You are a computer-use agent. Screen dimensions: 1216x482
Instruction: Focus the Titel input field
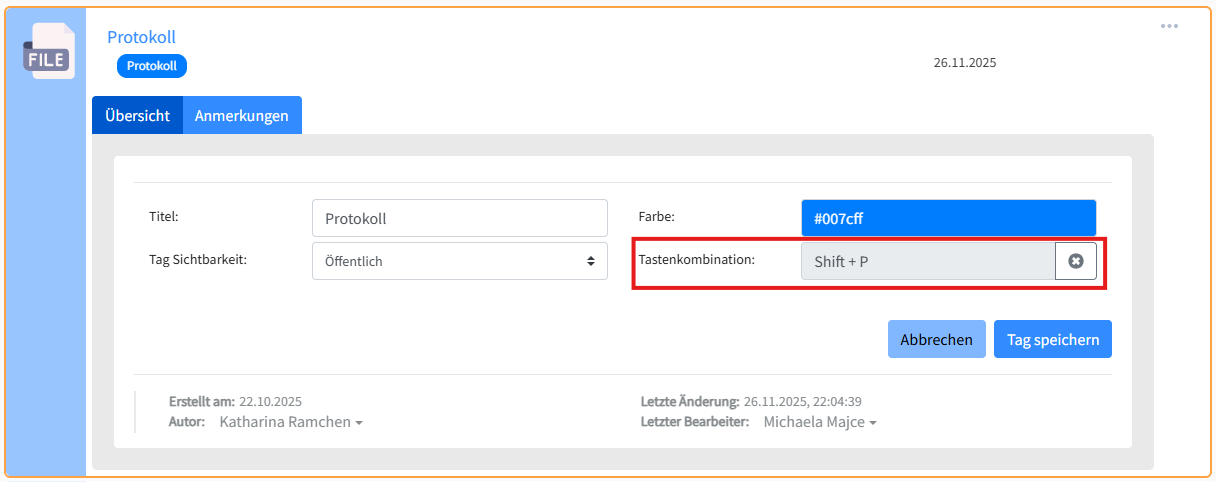(459, 218)
